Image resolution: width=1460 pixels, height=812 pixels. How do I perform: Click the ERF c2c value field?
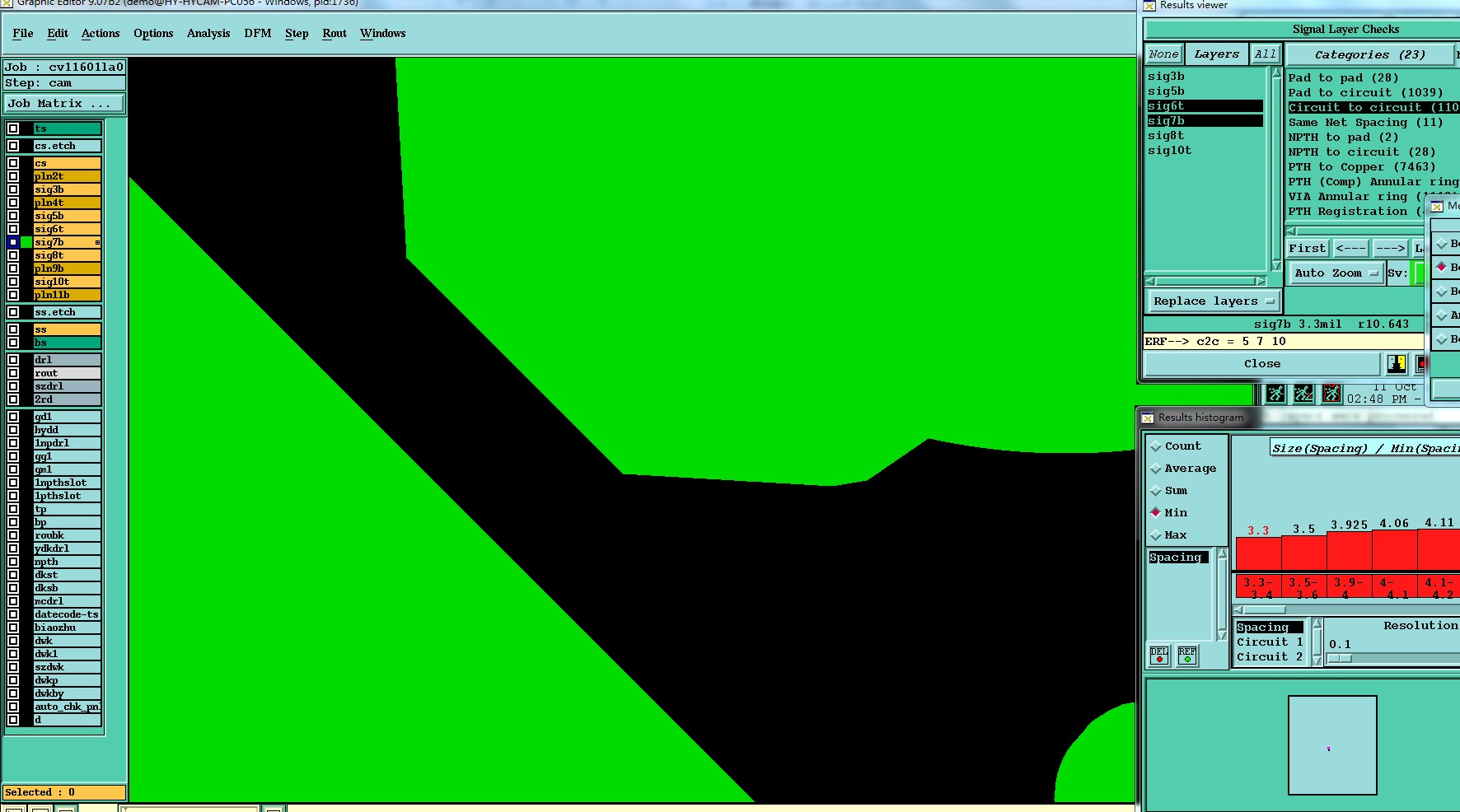pos(1283,341)
